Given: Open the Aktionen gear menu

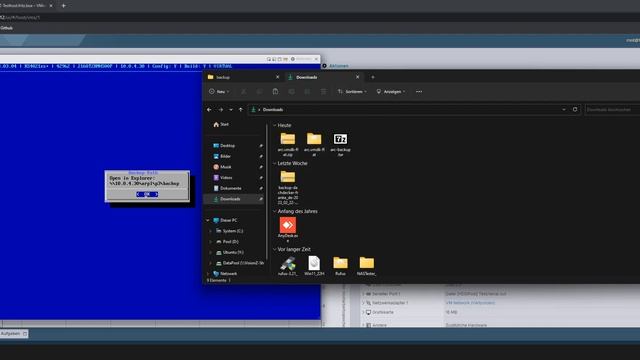Looking at the screenshot, I should tap(336, 66).
